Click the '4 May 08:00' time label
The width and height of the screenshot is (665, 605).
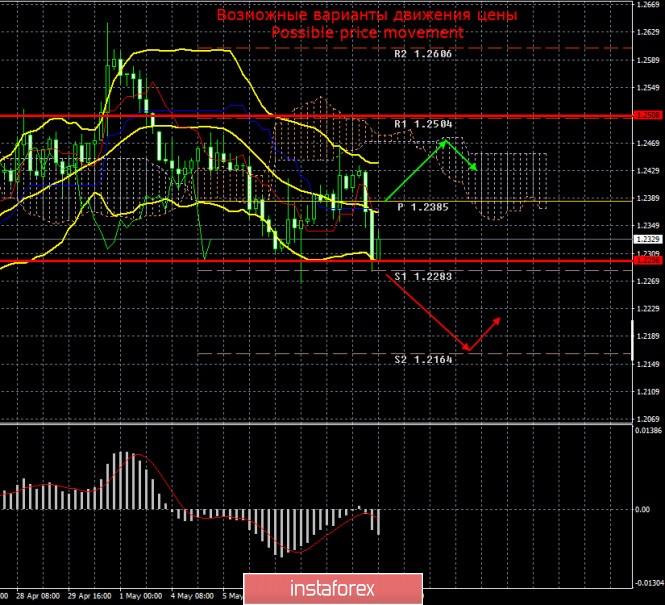point(192,596)
